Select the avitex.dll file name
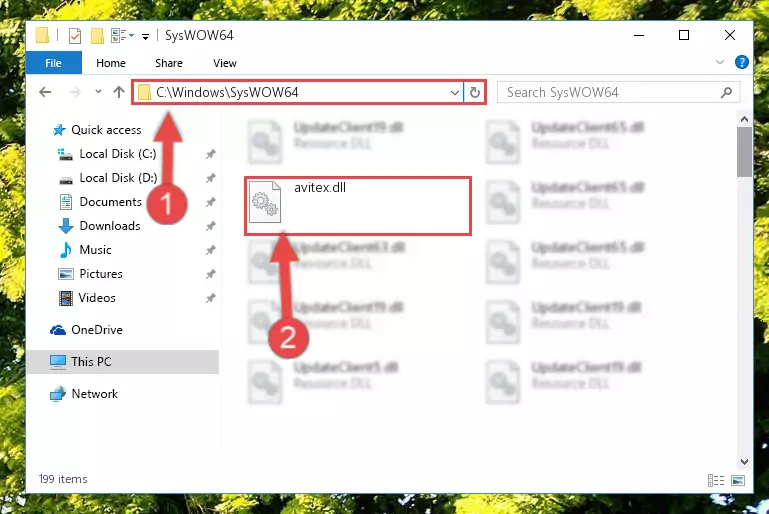 coord(320,187)
